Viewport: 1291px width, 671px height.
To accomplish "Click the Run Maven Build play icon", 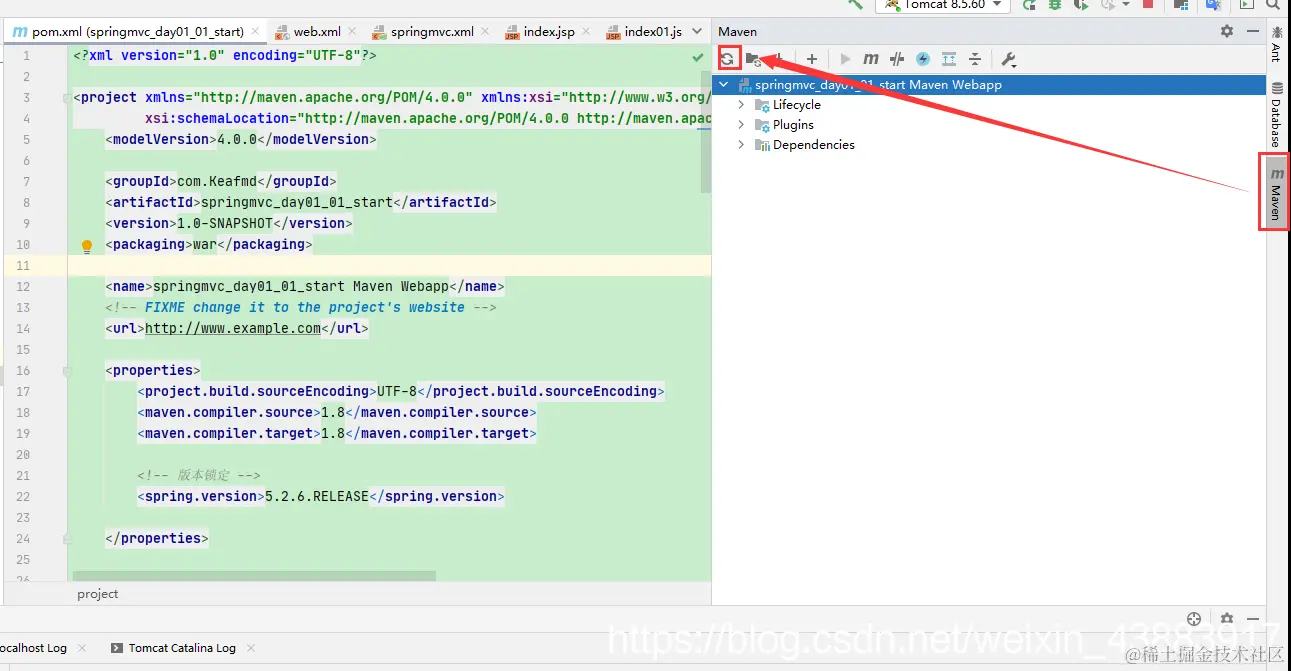I will point(845,59).
